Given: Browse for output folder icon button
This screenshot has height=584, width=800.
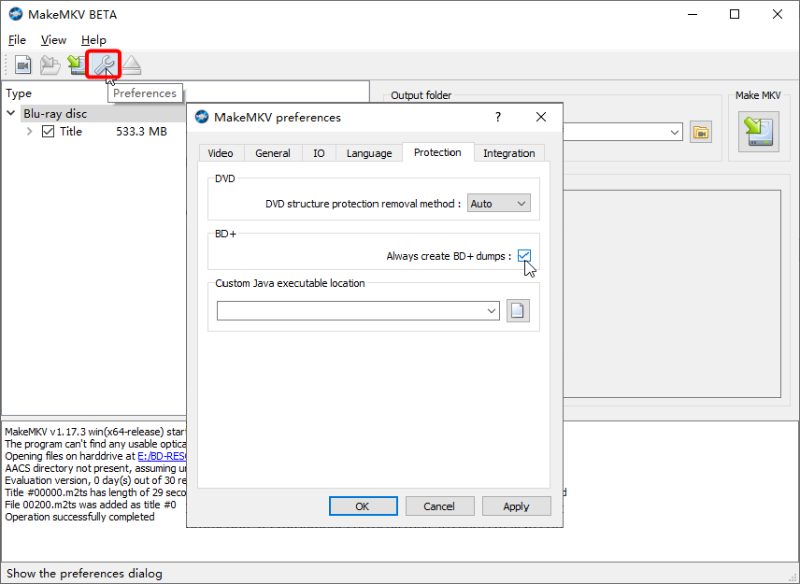Looking at the screenshot, I should click(701, 133).
